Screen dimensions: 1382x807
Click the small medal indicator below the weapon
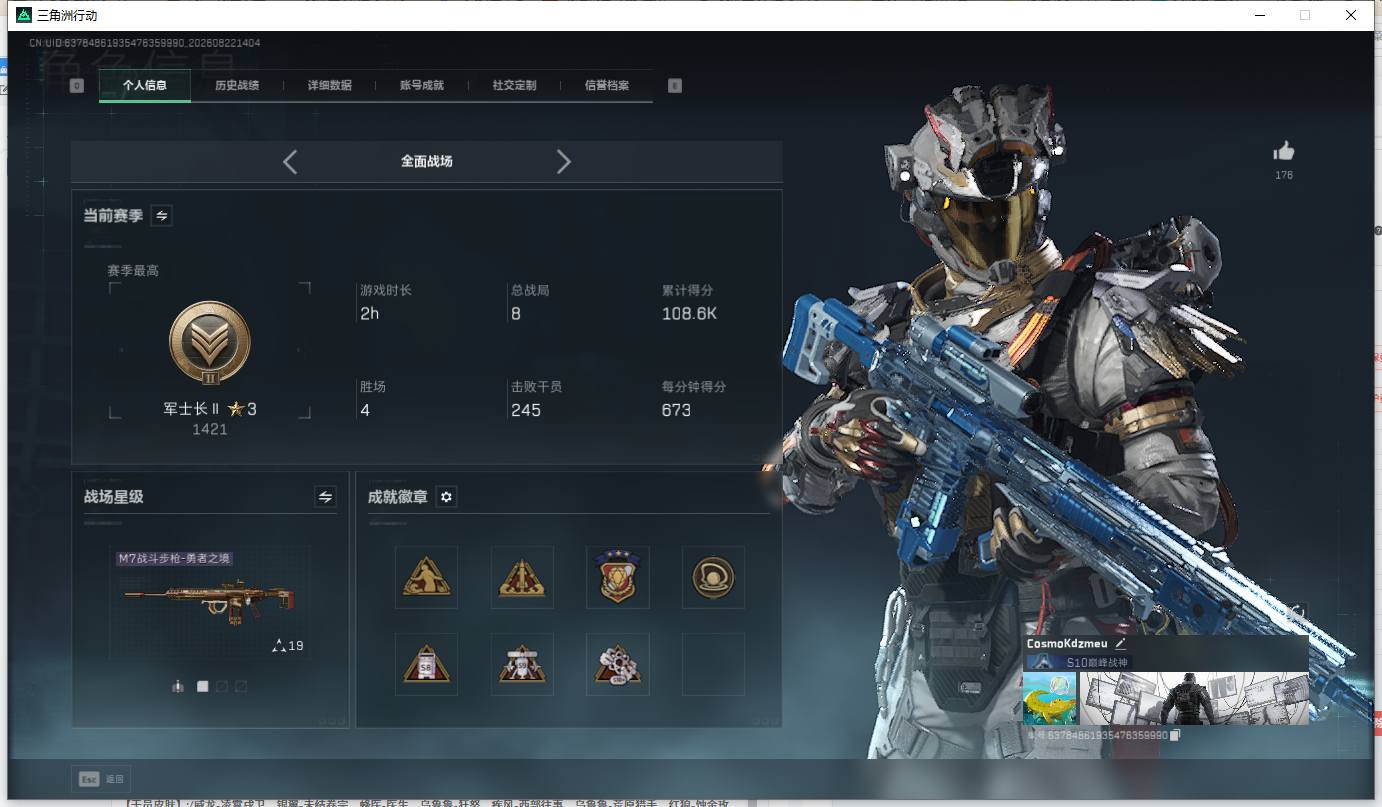(x=178, y=686)
